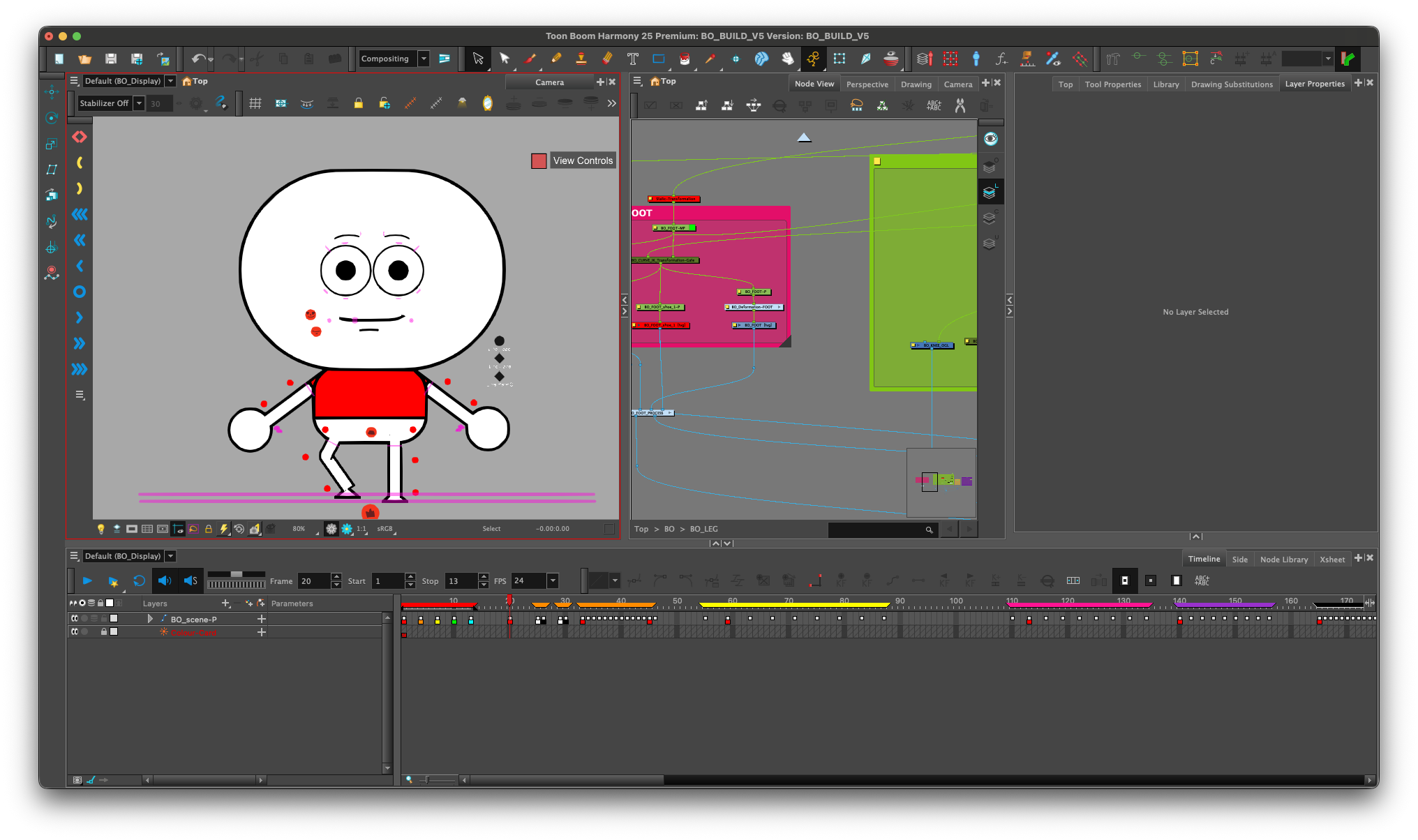Click the View Controls button
Screen dimensions: 1418x840
(583, 160)
